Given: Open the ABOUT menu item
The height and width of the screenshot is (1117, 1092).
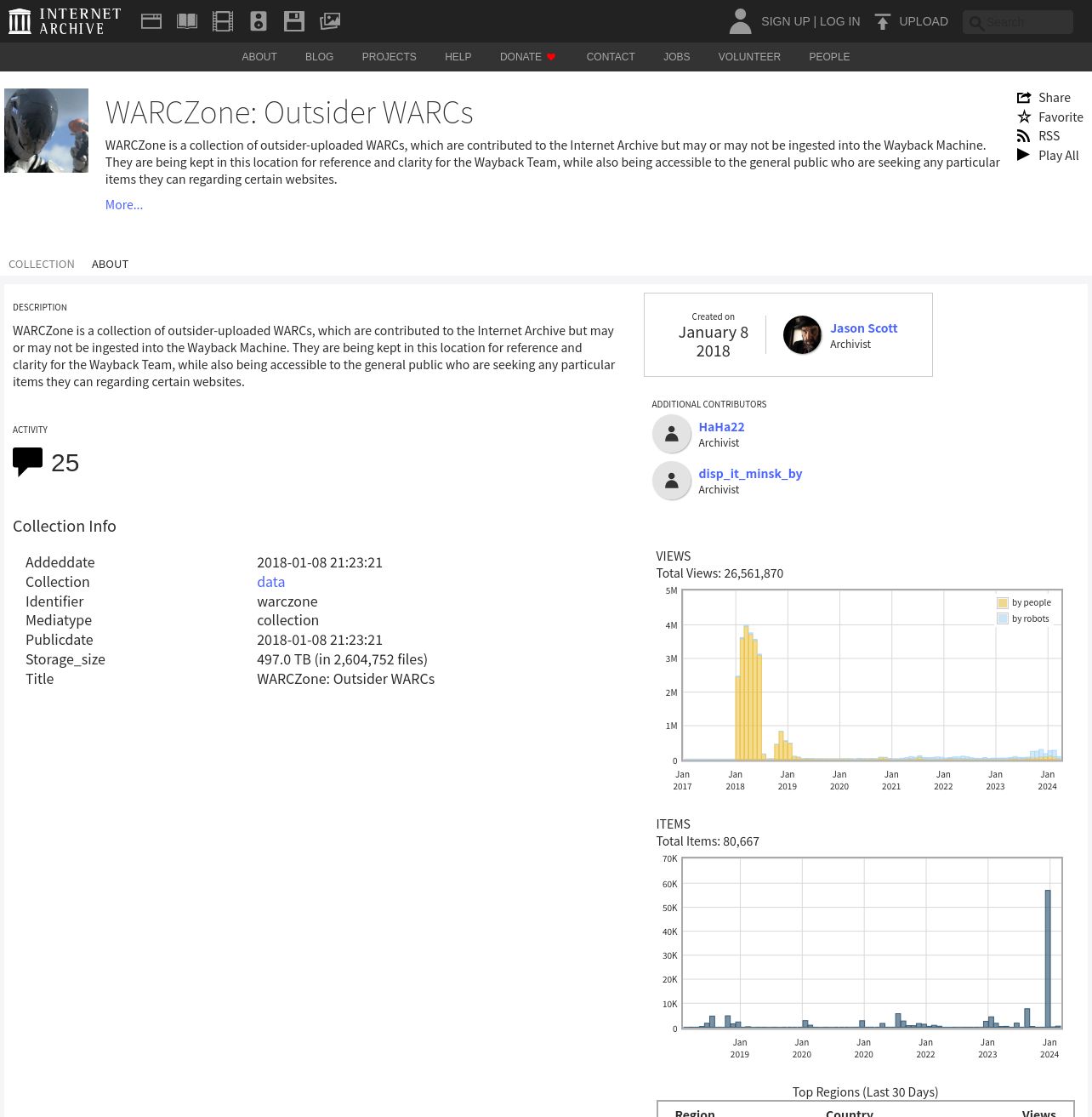Looking at the screenshot, I should click(x=259, y=57).
